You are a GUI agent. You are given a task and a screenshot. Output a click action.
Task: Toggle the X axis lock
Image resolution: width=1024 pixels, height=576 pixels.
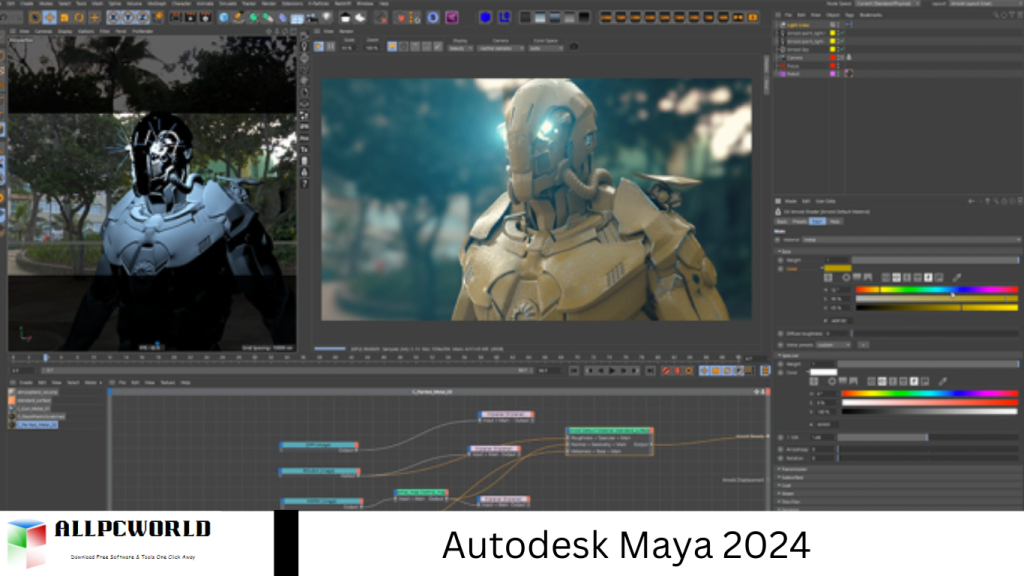point(114,18)
